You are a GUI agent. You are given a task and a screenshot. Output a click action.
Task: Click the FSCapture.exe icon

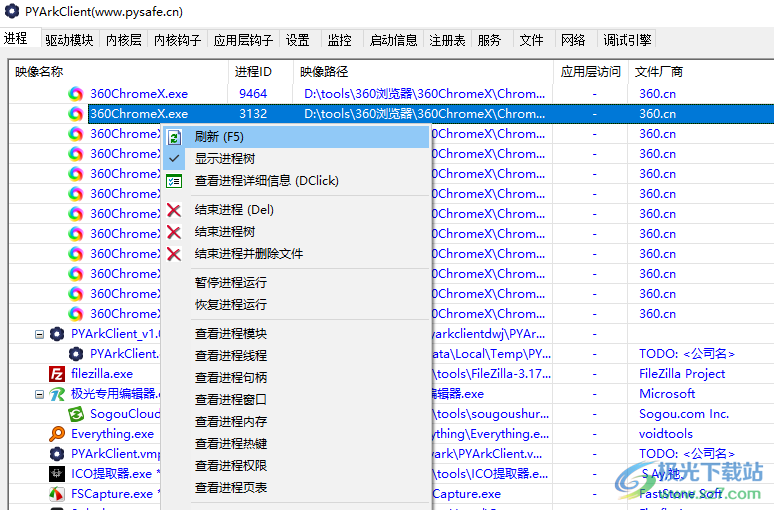tap(57, 494)
